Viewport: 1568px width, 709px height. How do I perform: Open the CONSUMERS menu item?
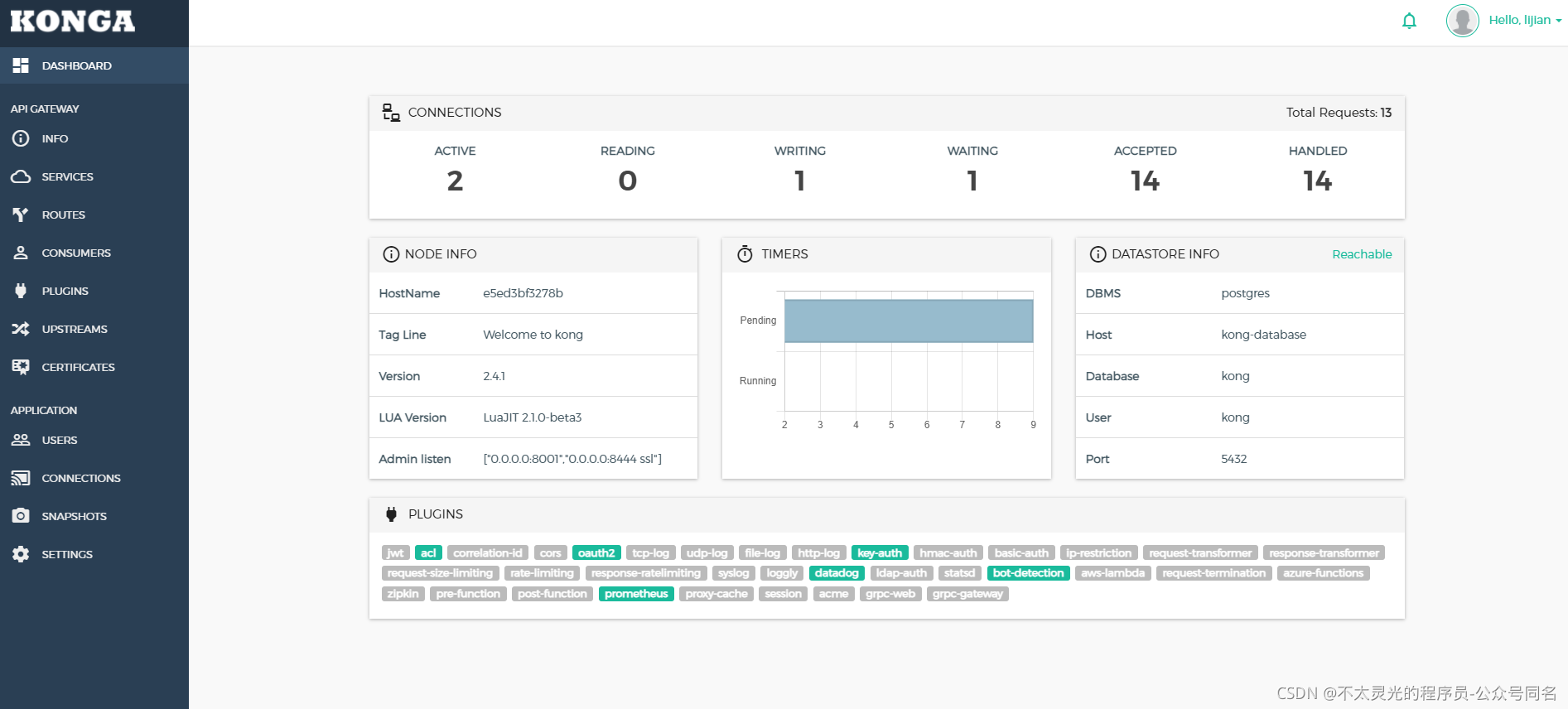click(94, 253)
